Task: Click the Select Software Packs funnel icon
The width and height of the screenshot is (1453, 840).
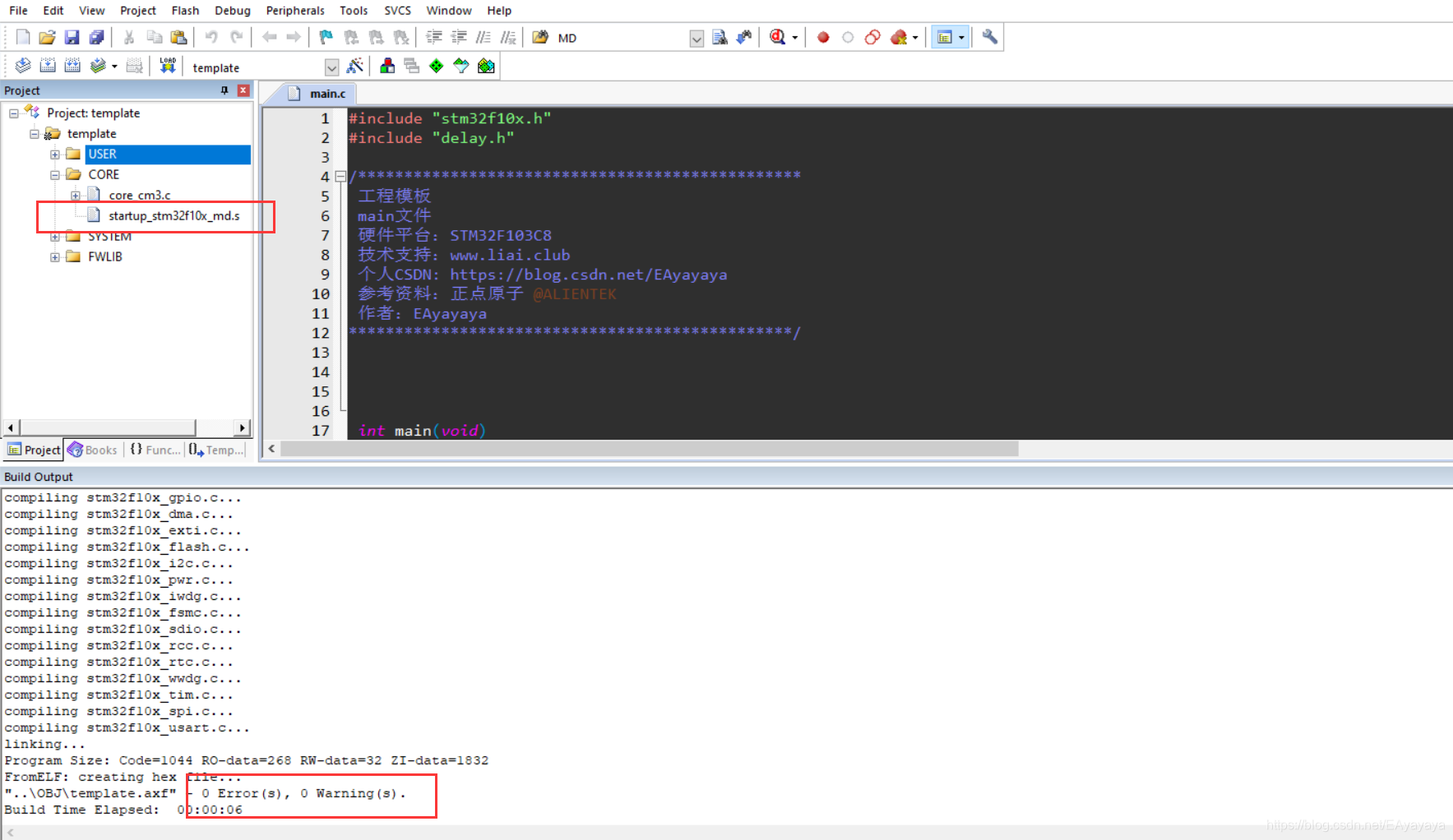Action: point(461,66)
